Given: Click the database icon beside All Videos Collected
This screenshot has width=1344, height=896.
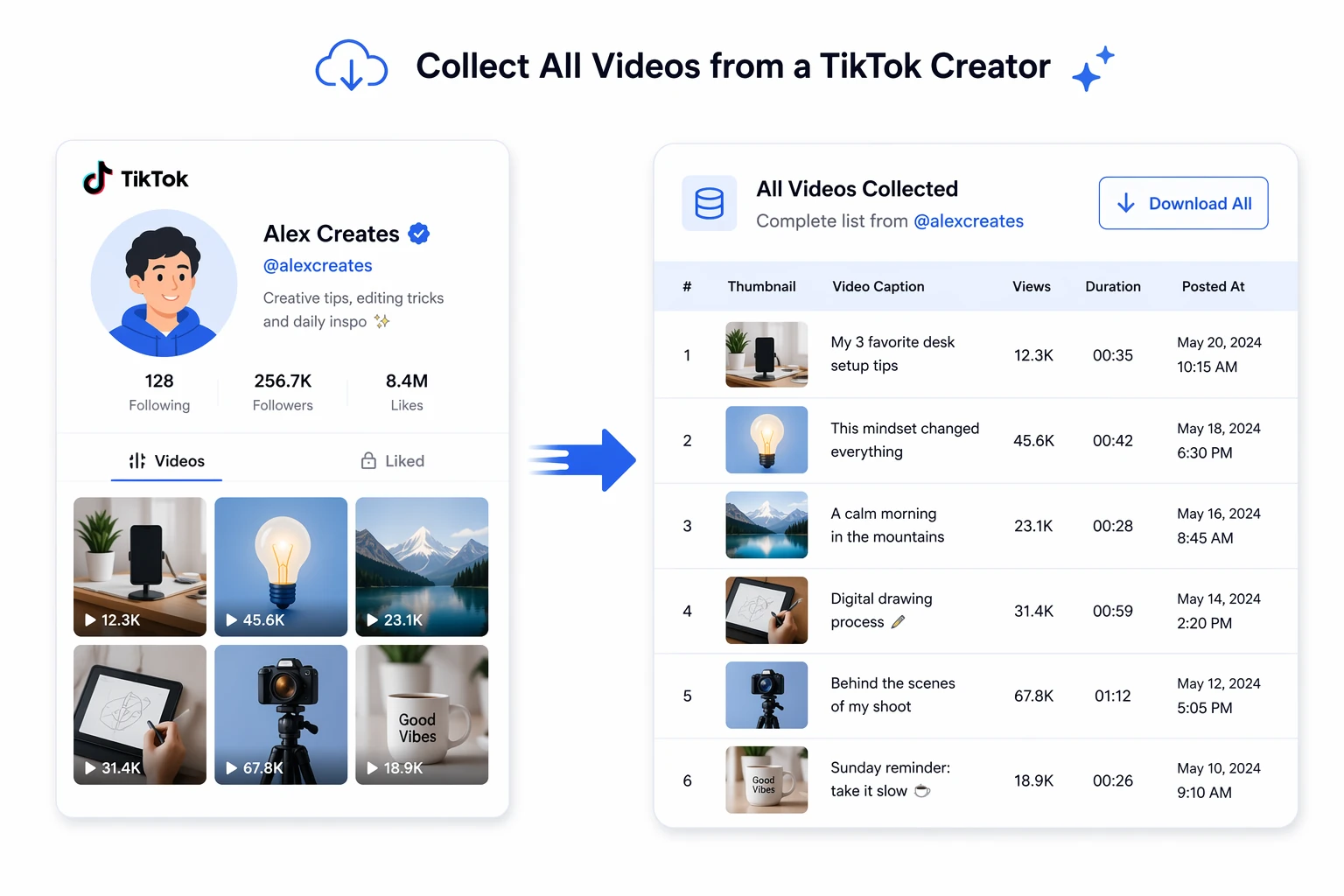Looking at the screenshot, I should point(709,203).
